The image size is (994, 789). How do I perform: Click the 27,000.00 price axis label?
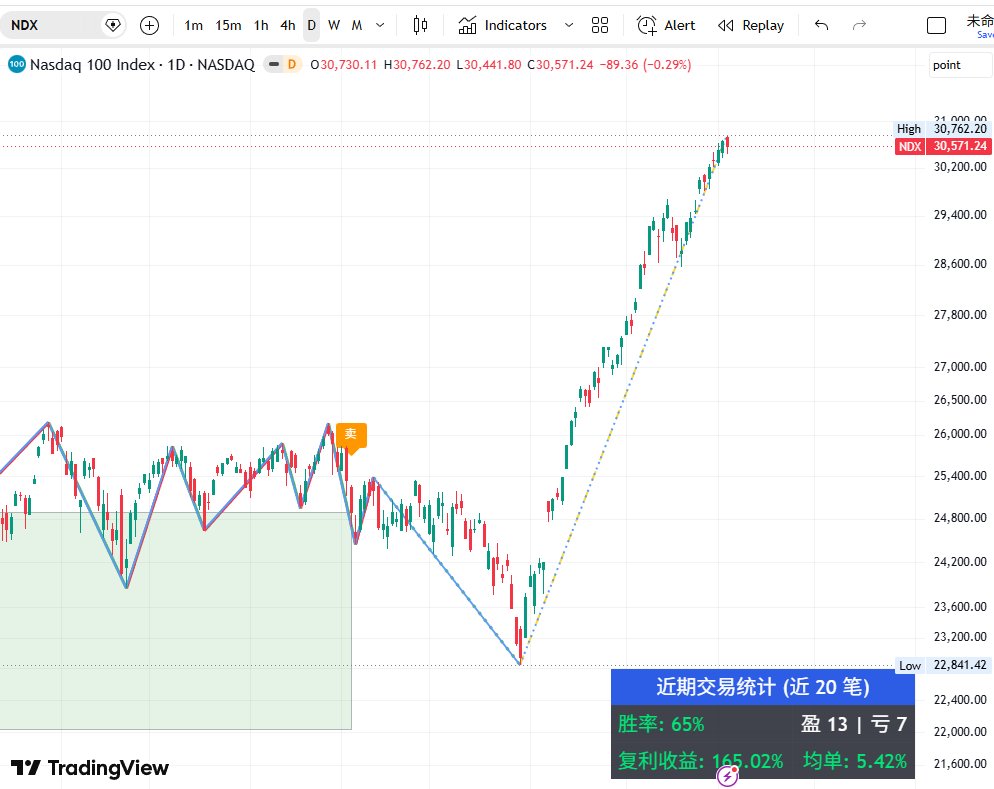pos(960,366)
